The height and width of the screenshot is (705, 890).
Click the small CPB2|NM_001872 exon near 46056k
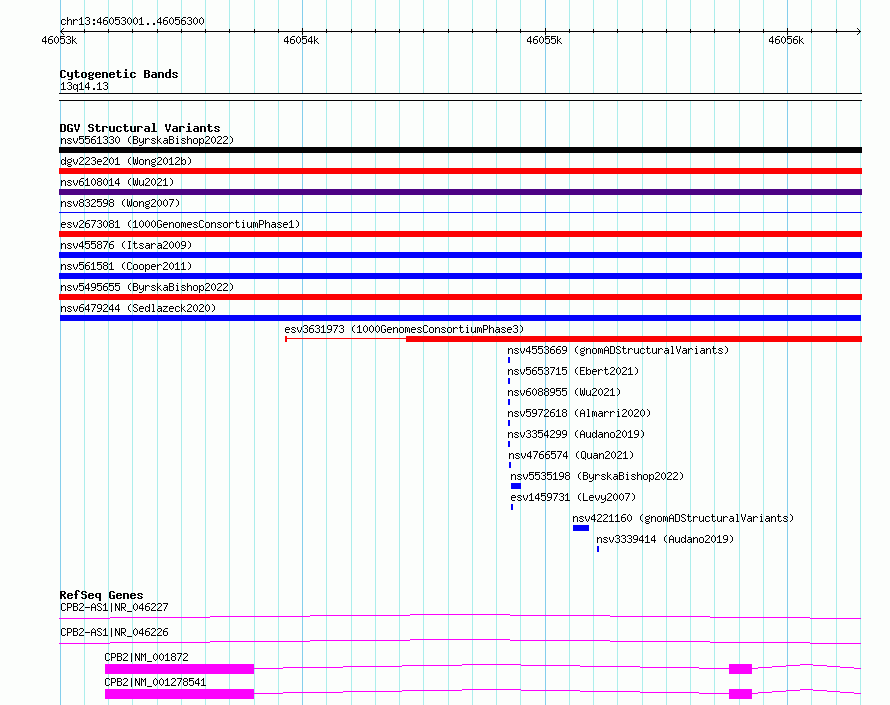(740, 669)
